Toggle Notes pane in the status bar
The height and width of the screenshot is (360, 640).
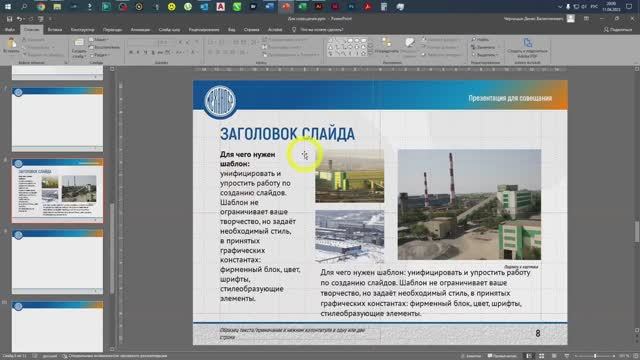tap(471, 356)
